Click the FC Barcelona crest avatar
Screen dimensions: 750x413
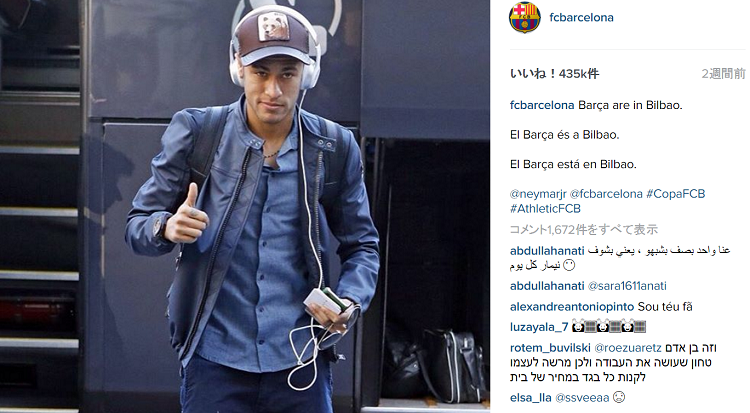tap(524, 18)
